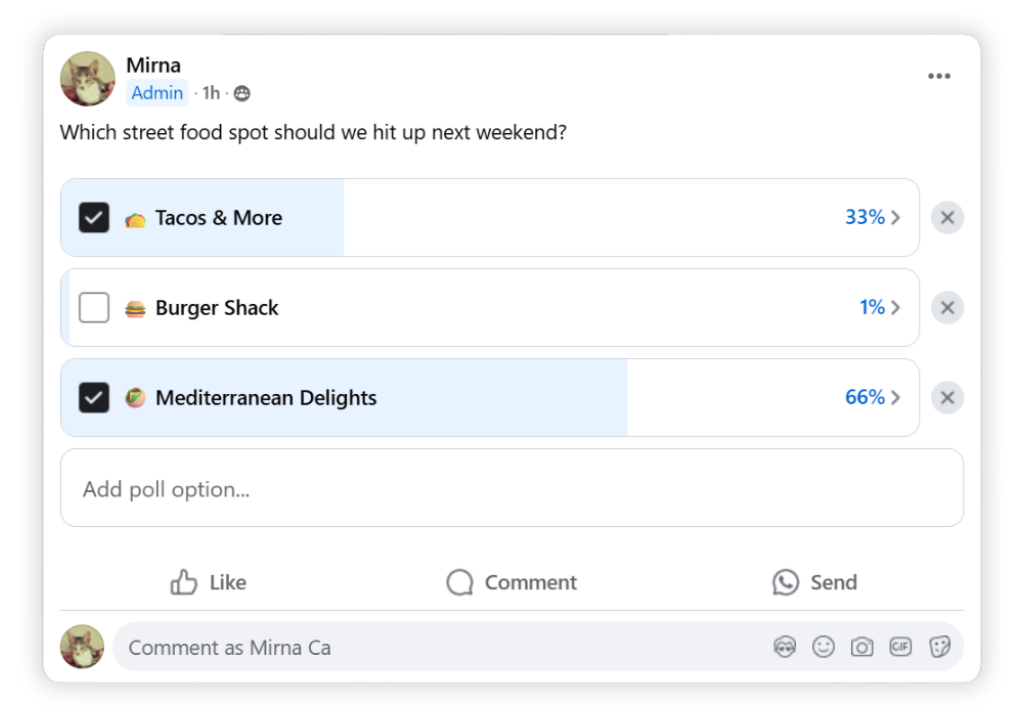The width and height of the screenshot is (1018, 714).
Task: Click the emoji smiley icon in the comment bar
Action: (x=821, y=647)
